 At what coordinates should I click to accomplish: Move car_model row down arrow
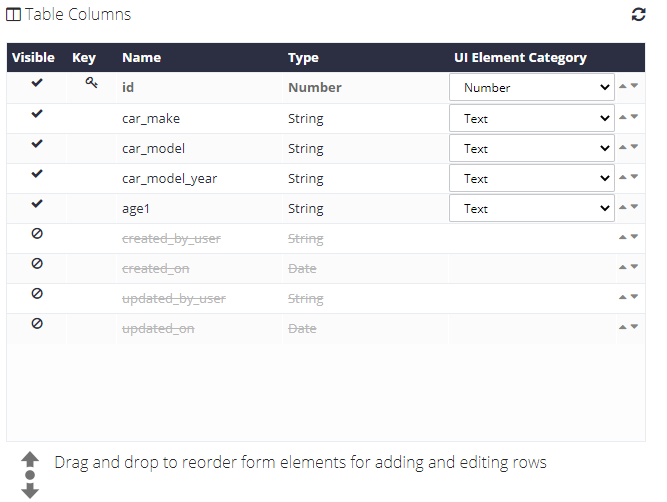click(x=634, y=147)
